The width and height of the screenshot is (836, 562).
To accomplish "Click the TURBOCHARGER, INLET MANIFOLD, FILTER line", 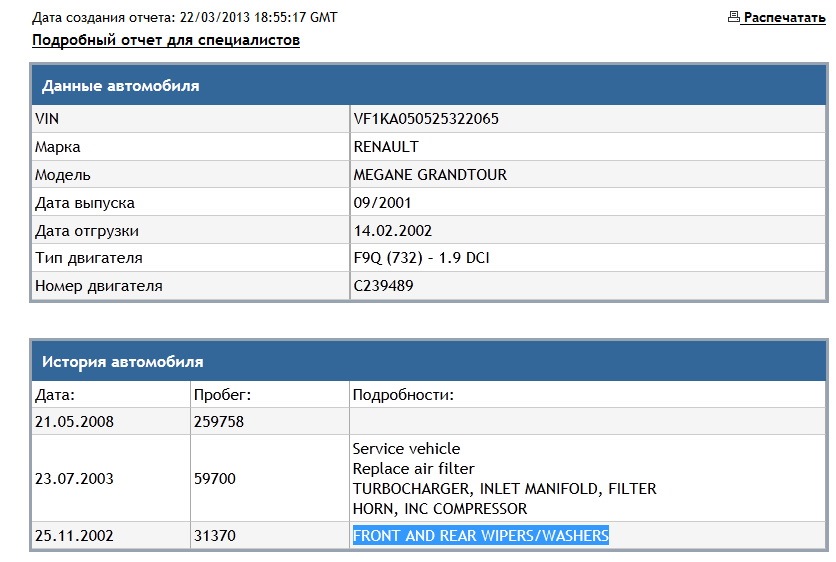I will pos(504,488).
